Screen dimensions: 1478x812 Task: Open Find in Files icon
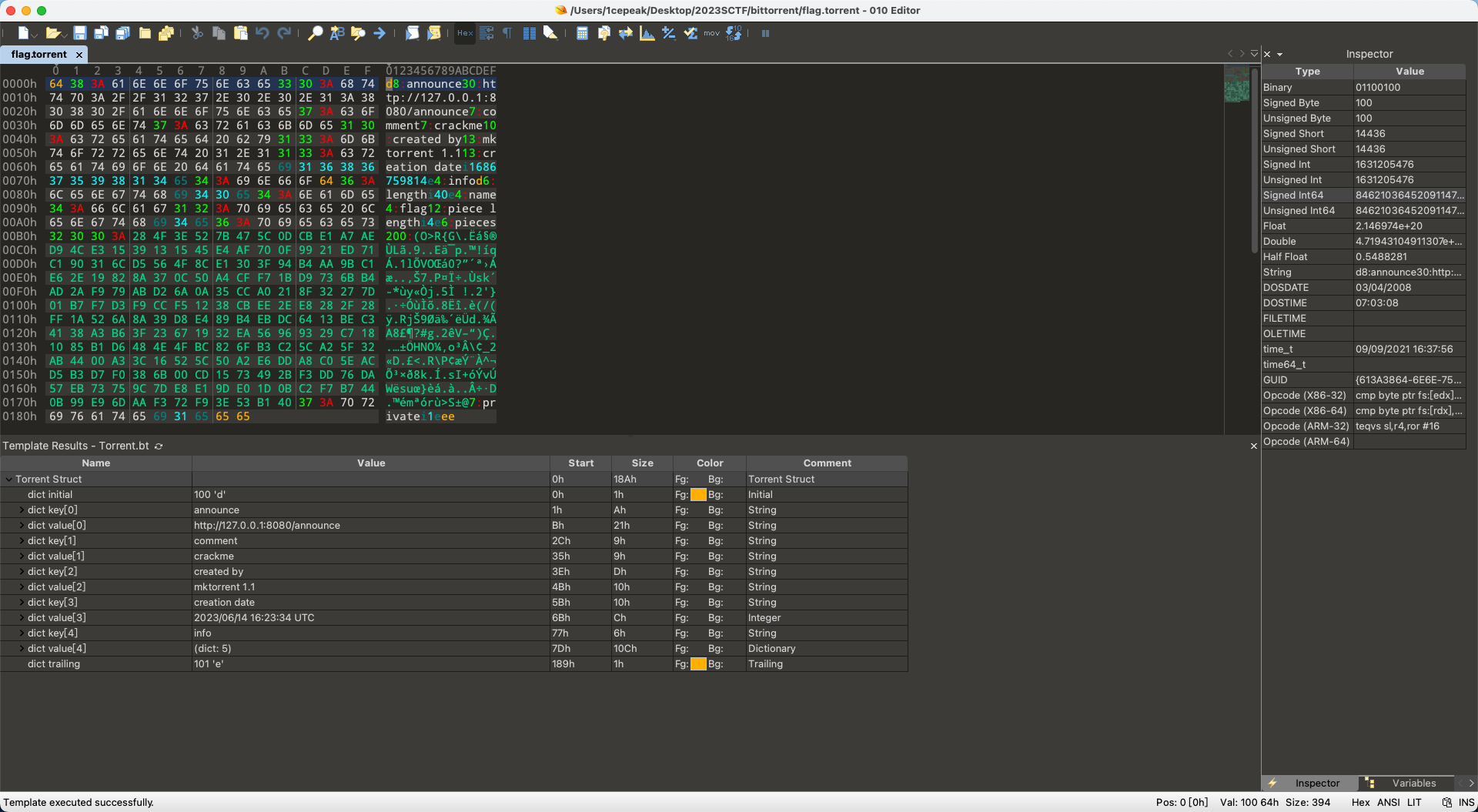[x=358, y=33]
